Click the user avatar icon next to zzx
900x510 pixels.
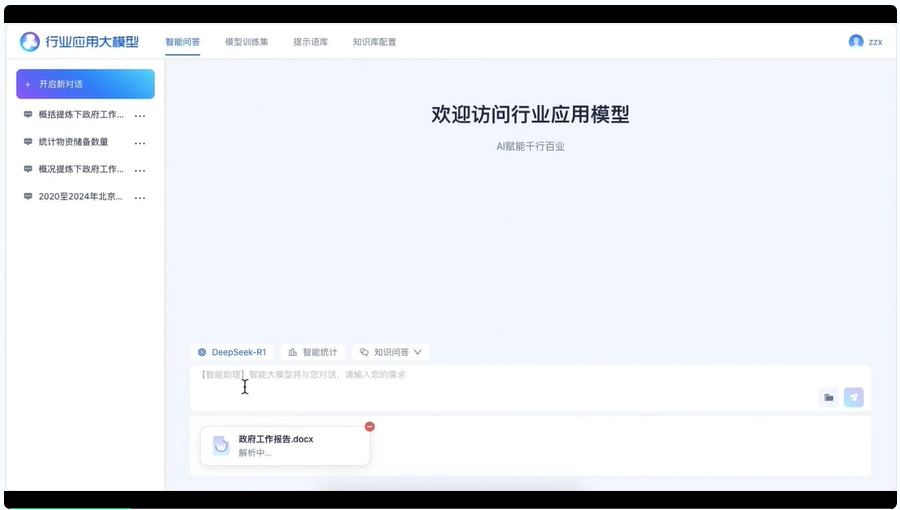click(855, 42)
